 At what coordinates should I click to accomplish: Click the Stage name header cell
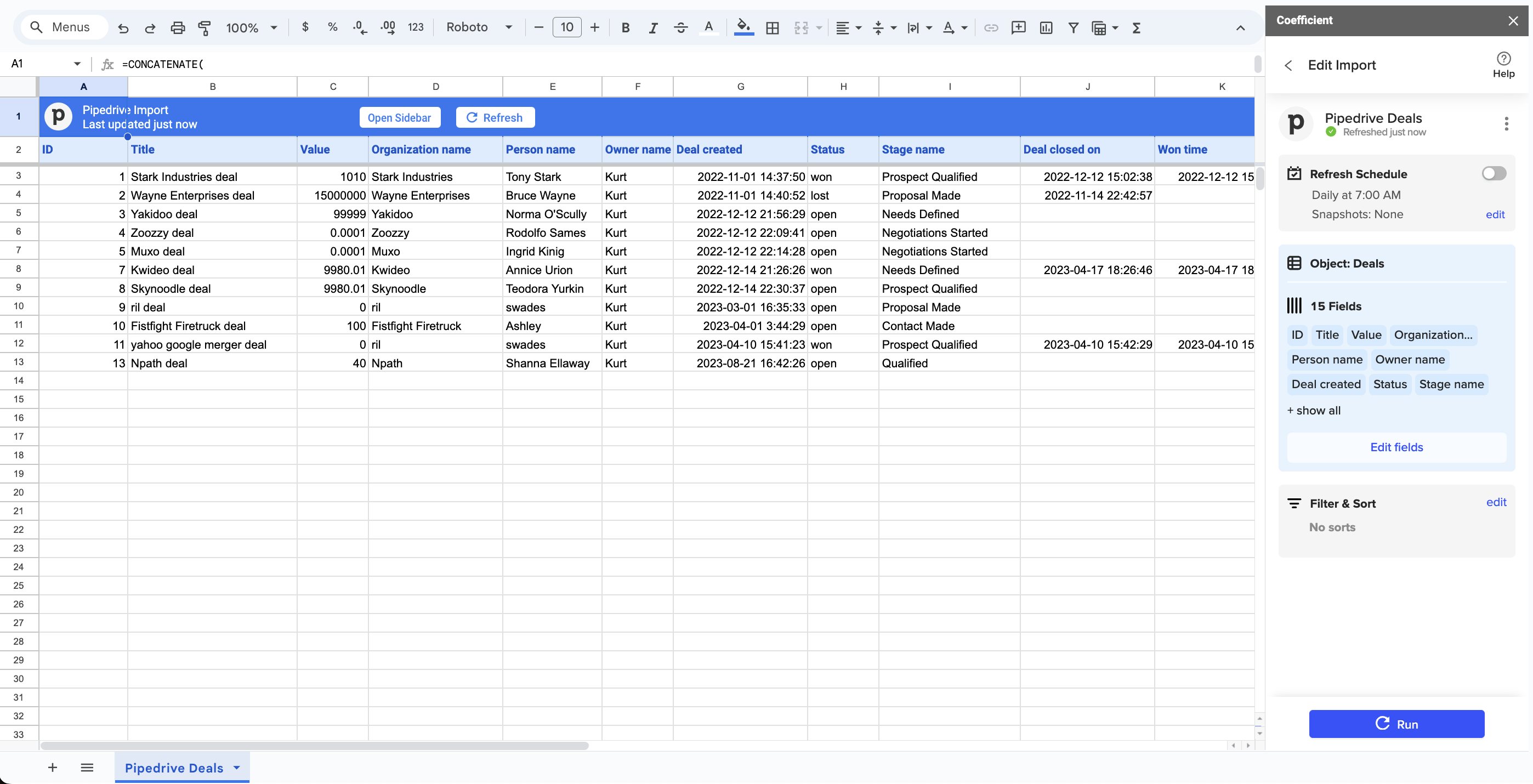[x=949, y=149]
